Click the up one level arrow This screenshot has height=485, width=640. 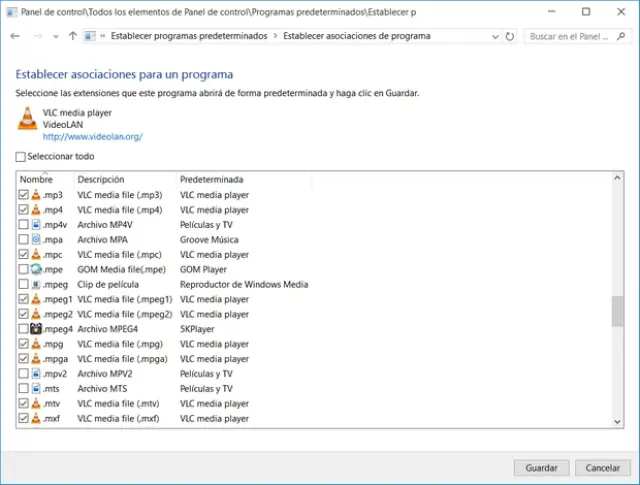(72, 36)
